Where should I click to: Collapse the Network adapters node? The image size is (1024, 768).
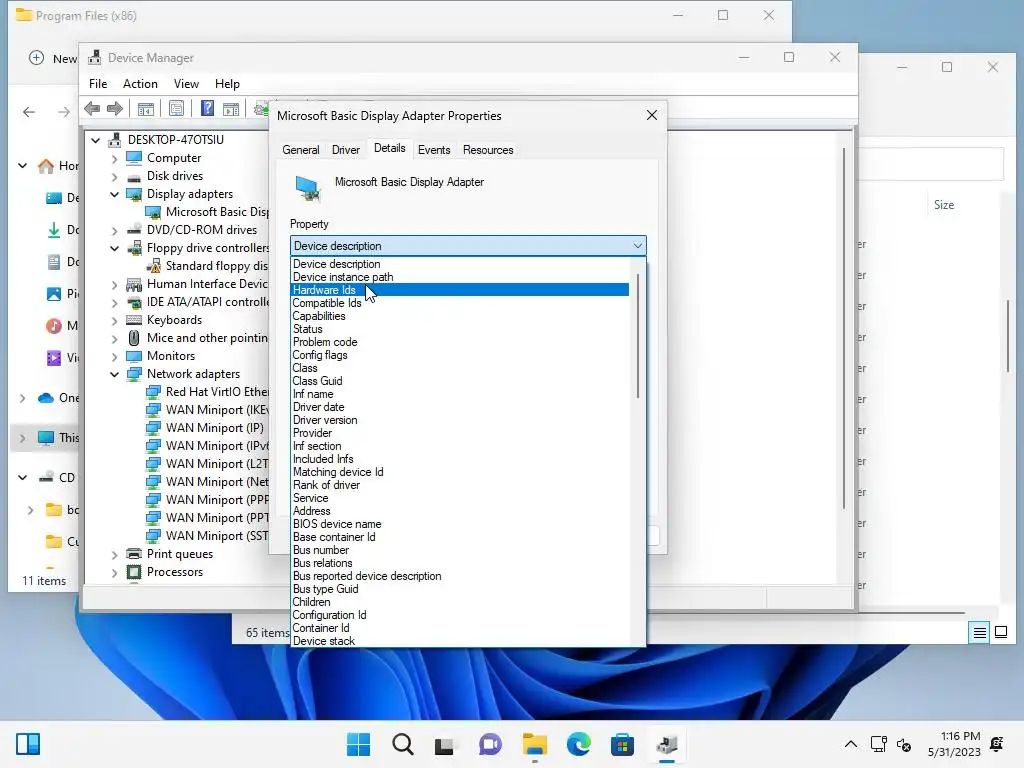(x=114, y=374)
